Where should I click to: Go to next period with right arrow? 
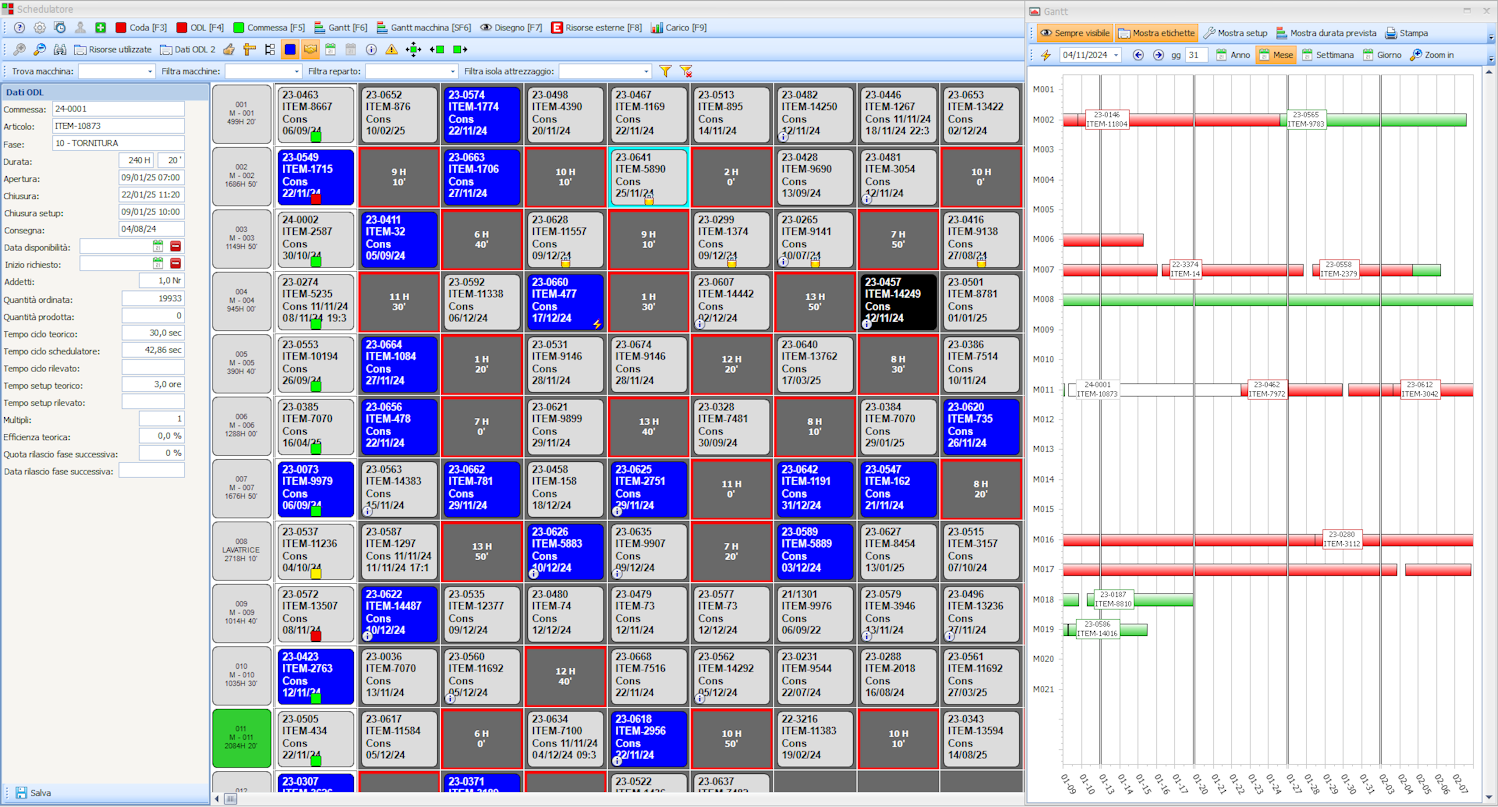coord(1158,55)
